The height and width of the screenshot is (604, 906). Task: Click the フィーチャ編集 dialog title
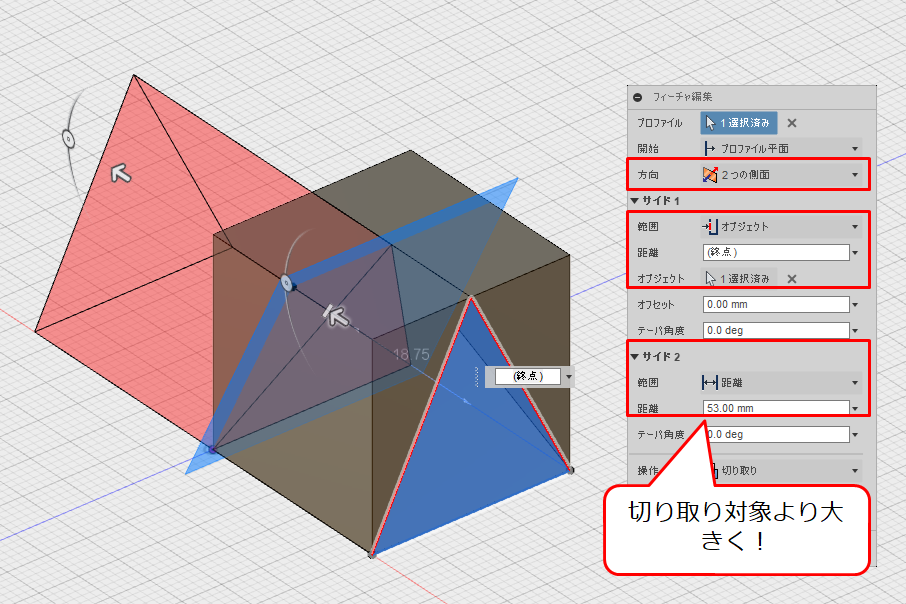682,97
